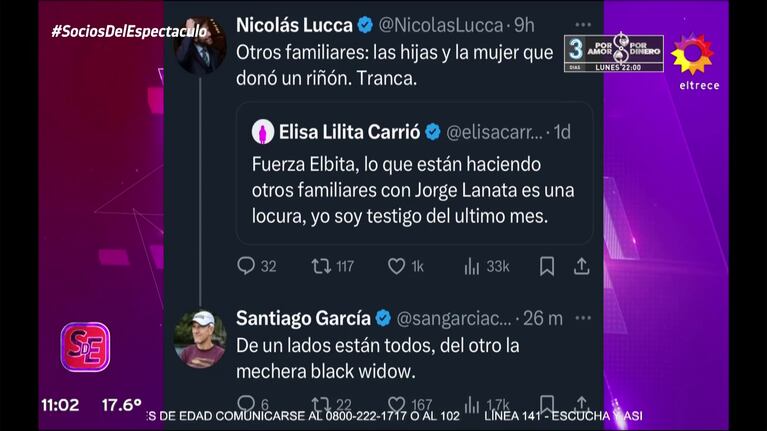Click the reply icon on Nicolás Lucca's tweet
767x431 pixels.
(246, 266)
